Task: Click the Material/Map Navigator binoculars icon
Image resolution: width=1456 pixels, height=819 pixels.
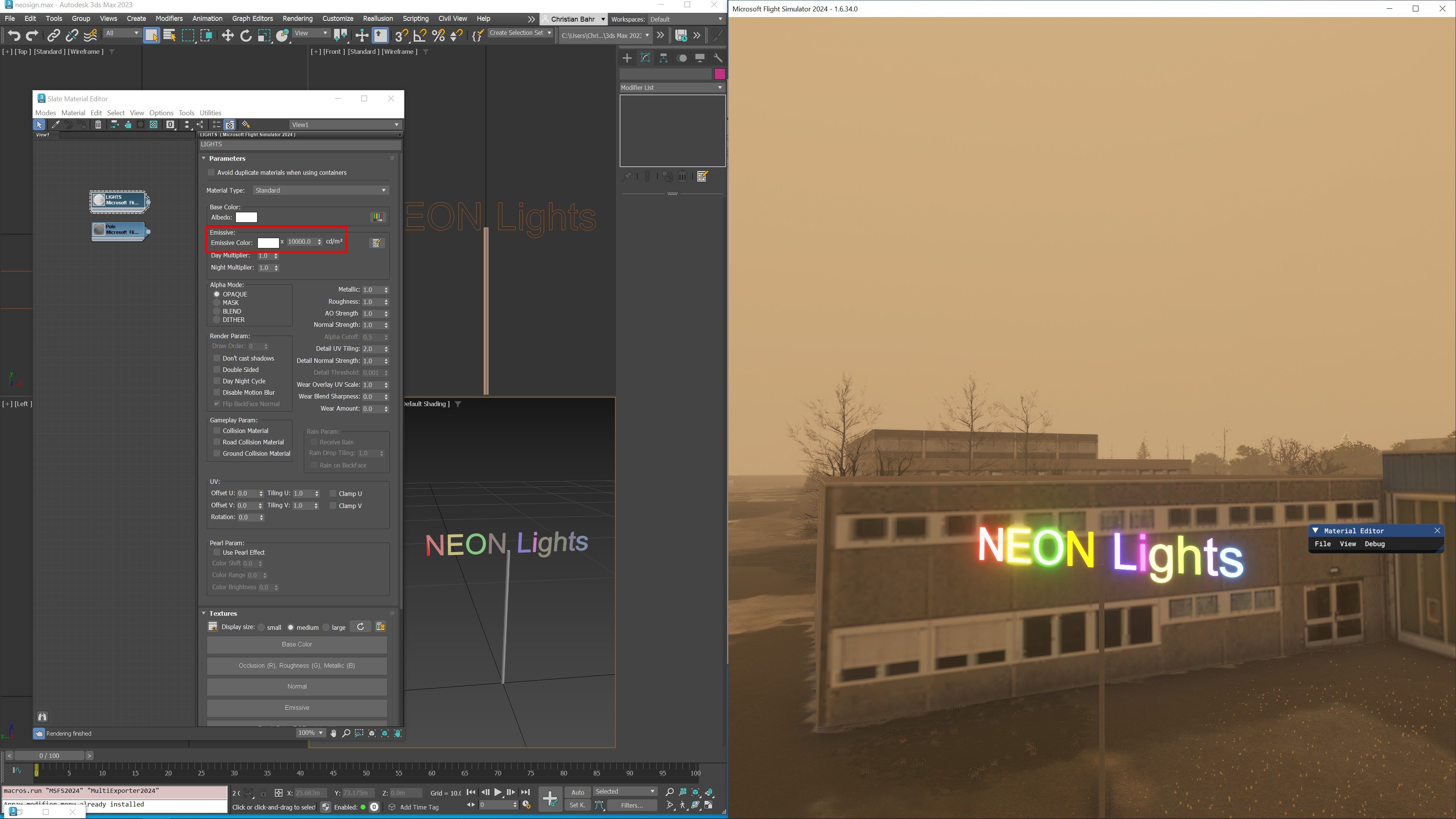Action: [42, 717]
